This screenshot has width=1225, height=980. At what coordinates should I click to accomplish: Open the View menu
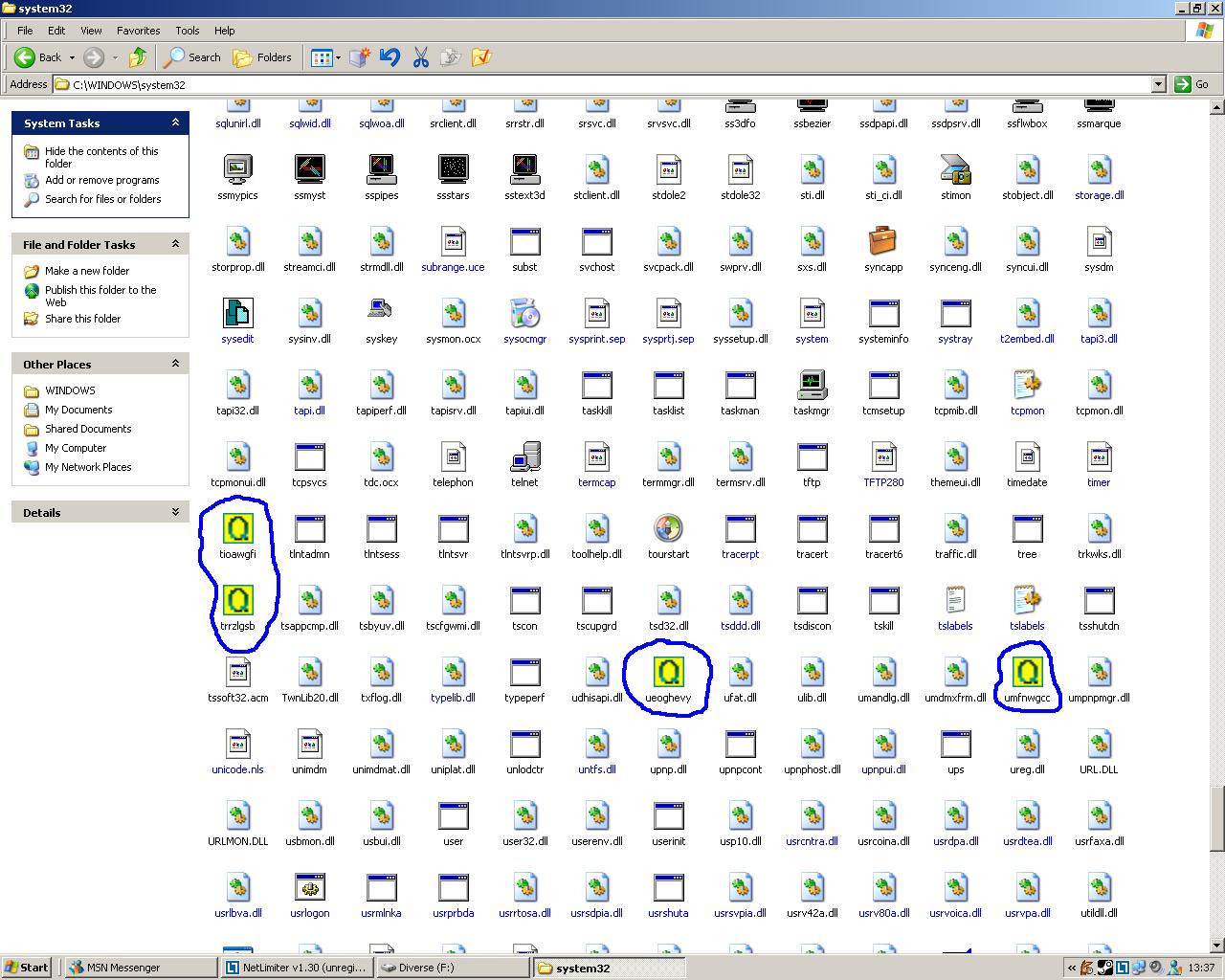coord(91,31)
